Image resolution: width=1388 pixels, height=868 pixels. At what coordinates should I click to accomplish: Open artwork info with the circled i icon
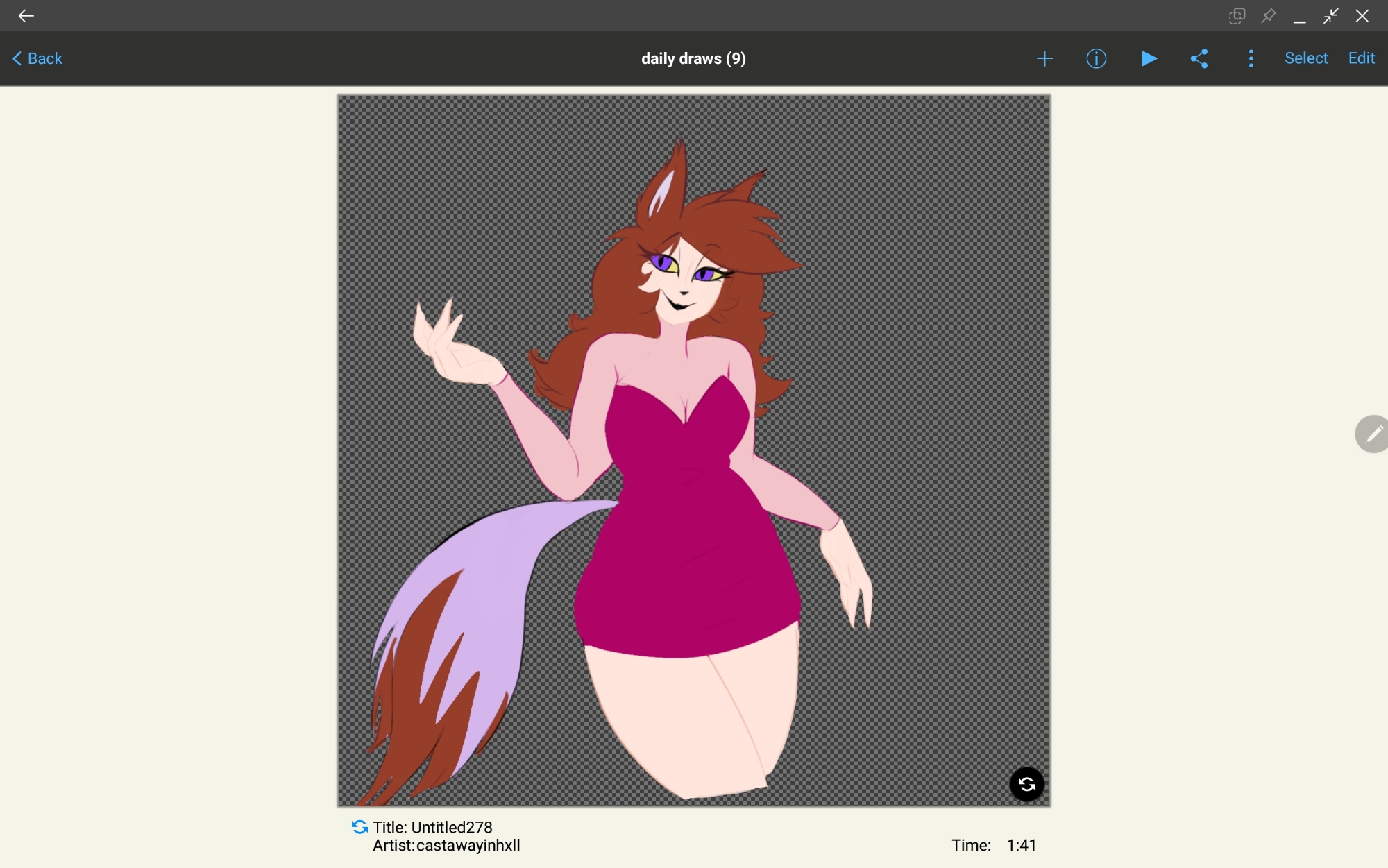pos(1096,59)
